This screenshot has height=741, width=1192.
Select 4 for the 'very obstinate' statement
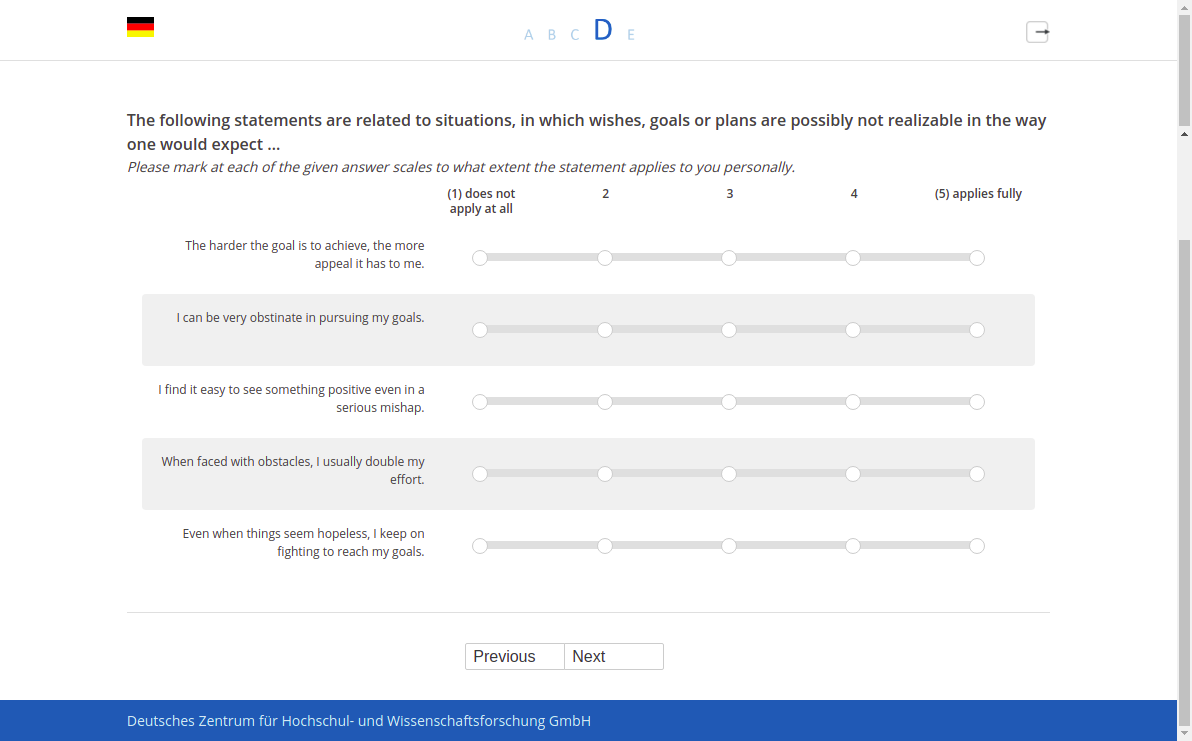(853, 330)
